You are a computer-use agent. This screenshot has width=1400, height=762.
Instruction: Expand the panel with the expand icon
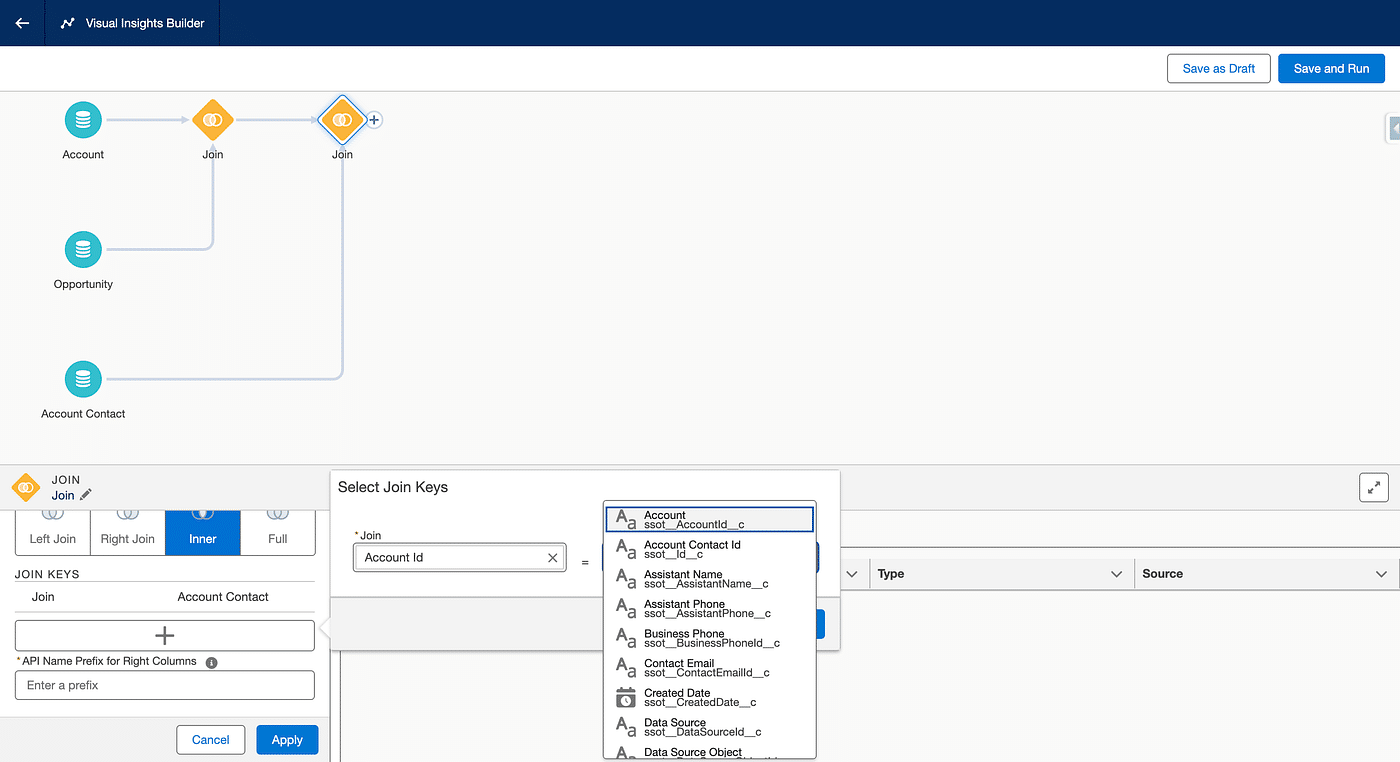[1374, 488]
